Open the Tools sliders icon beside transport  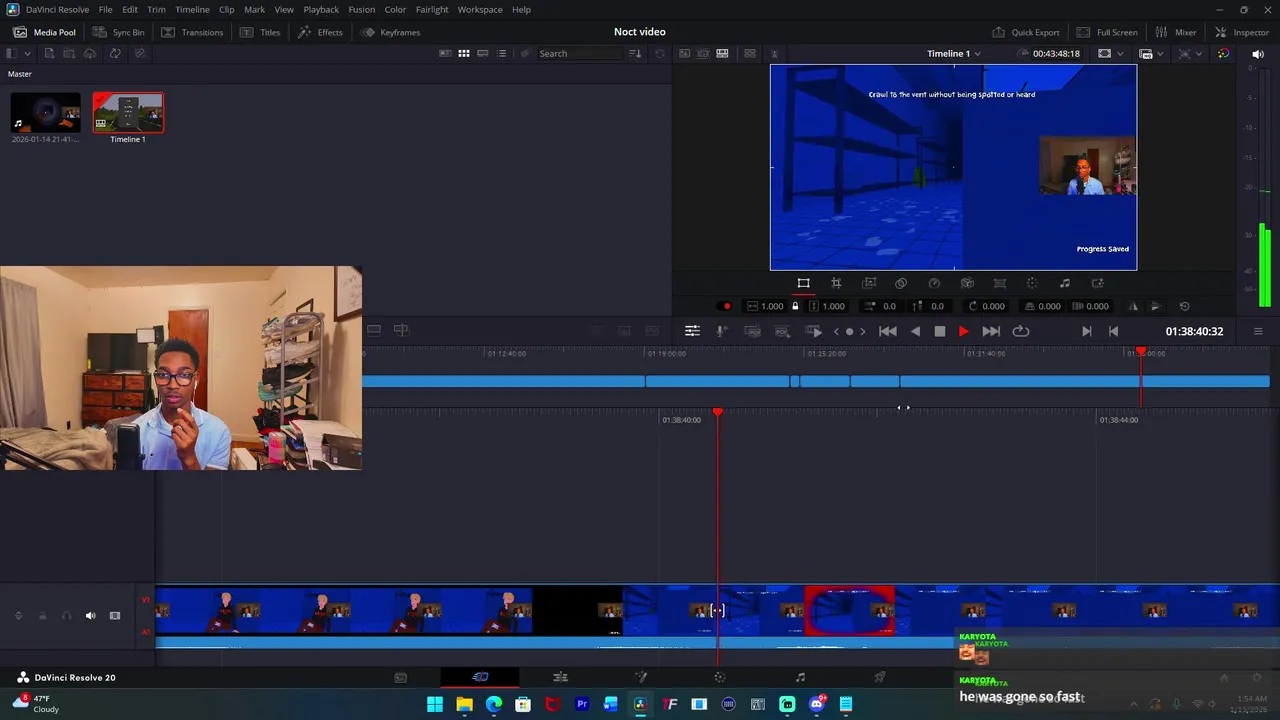(x=692, y=331)
